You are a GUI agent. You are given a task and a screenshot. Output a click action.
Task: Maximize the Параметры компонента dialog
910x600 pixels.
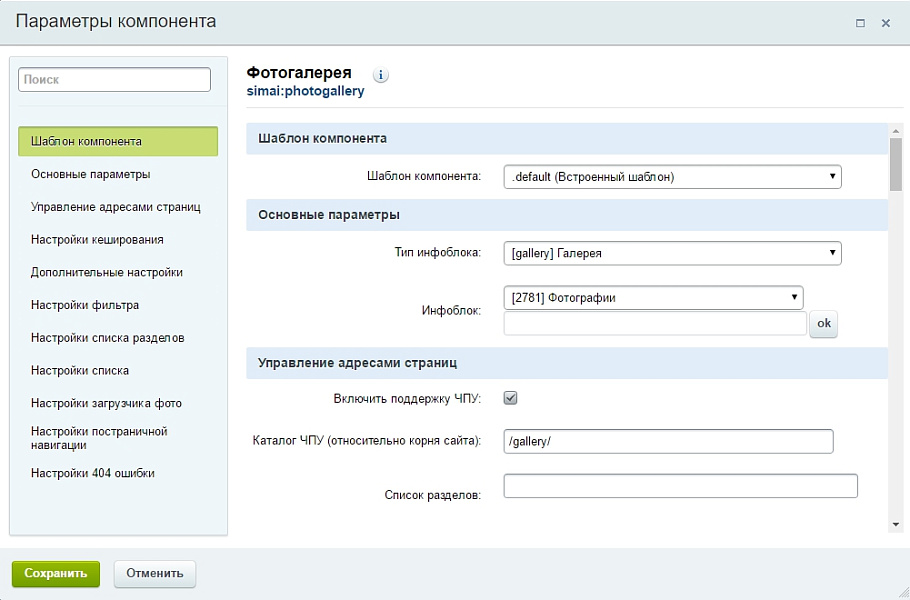860,23
